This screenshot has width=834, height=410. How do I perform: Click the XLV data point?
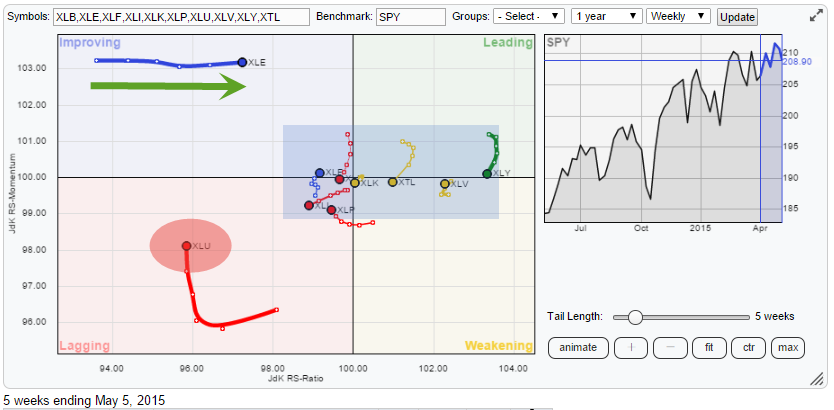[445, 184]
